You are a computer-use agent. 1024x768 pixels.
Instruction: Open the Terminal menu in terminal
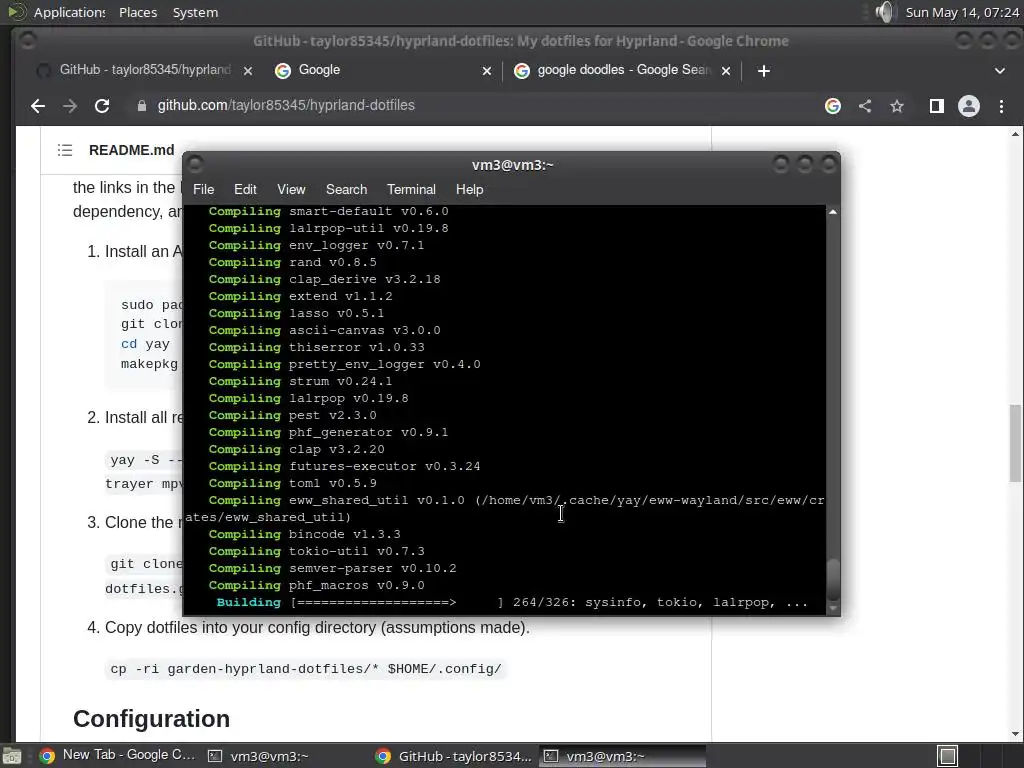pyautogui.click(x=411, y=189)
